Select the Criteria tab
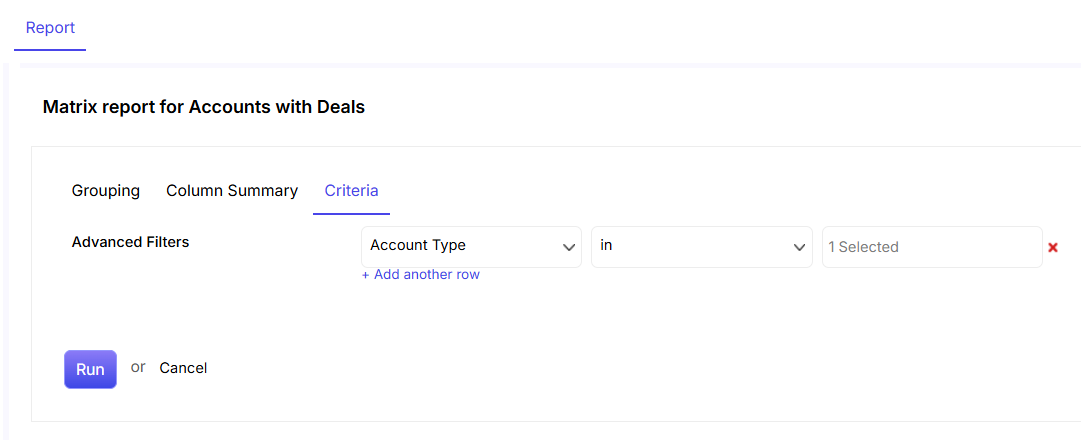Screen dimensions: 1081x440 352,191
